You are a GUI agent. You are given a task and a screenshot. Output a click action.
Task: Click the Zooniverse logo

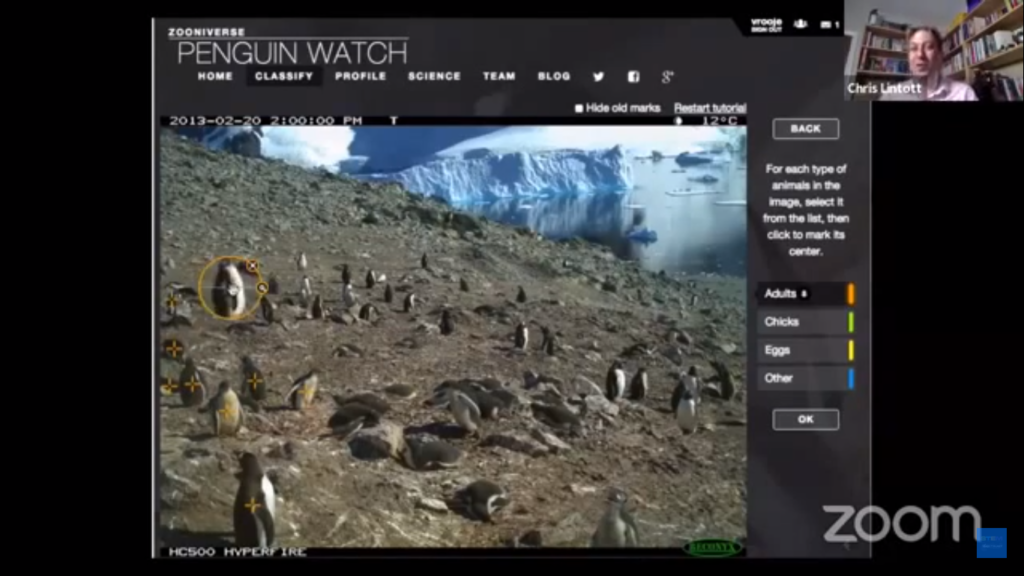pyautogui.click(x=206, y=32)
